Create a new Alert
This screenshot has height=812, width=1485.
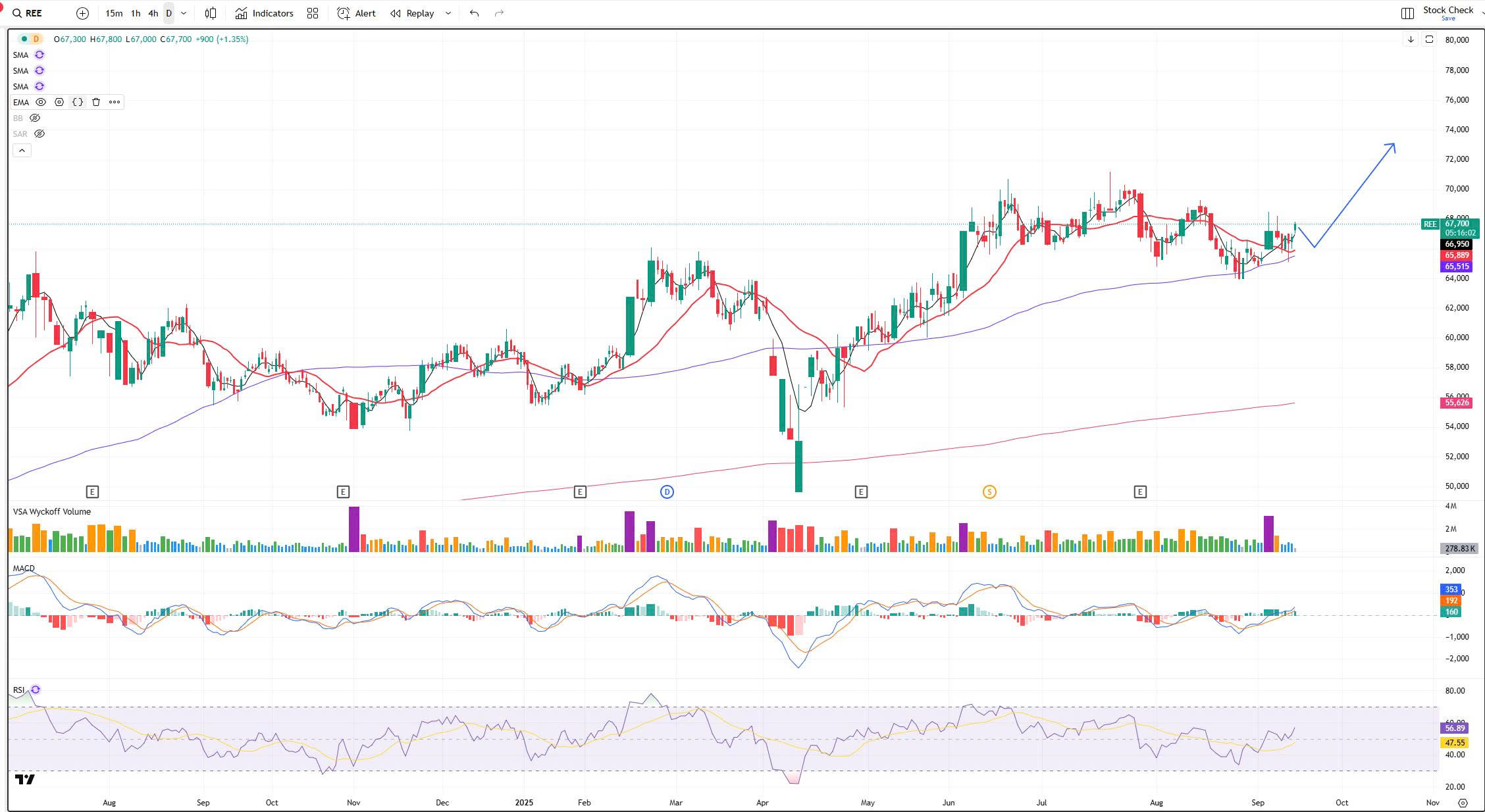[357, 13]
